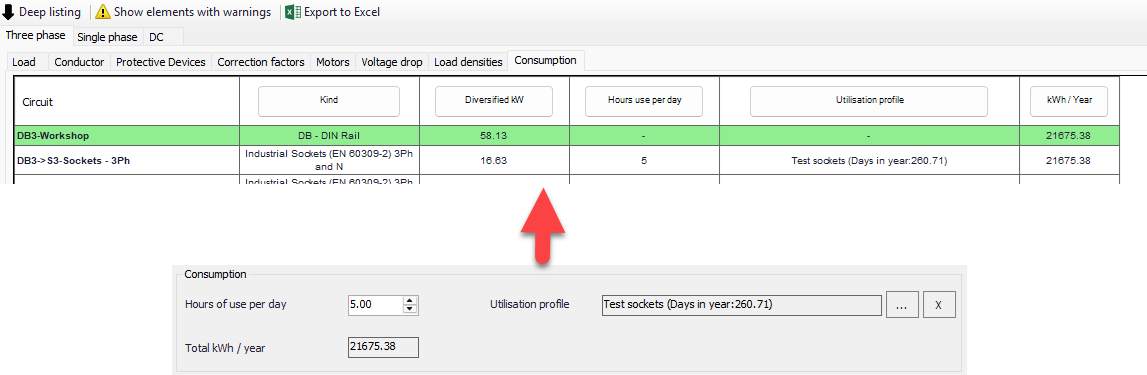Click the yellow warning triangle icon

103,12
